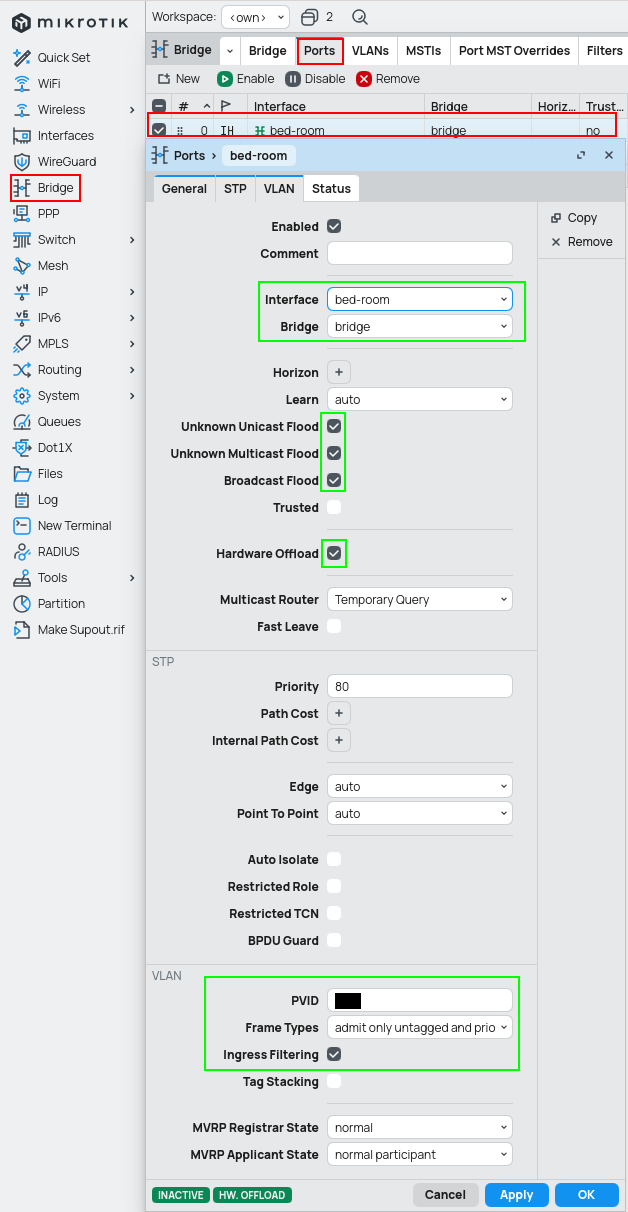Toggle Ingress Filtering checkbox

coord(334,1055)
